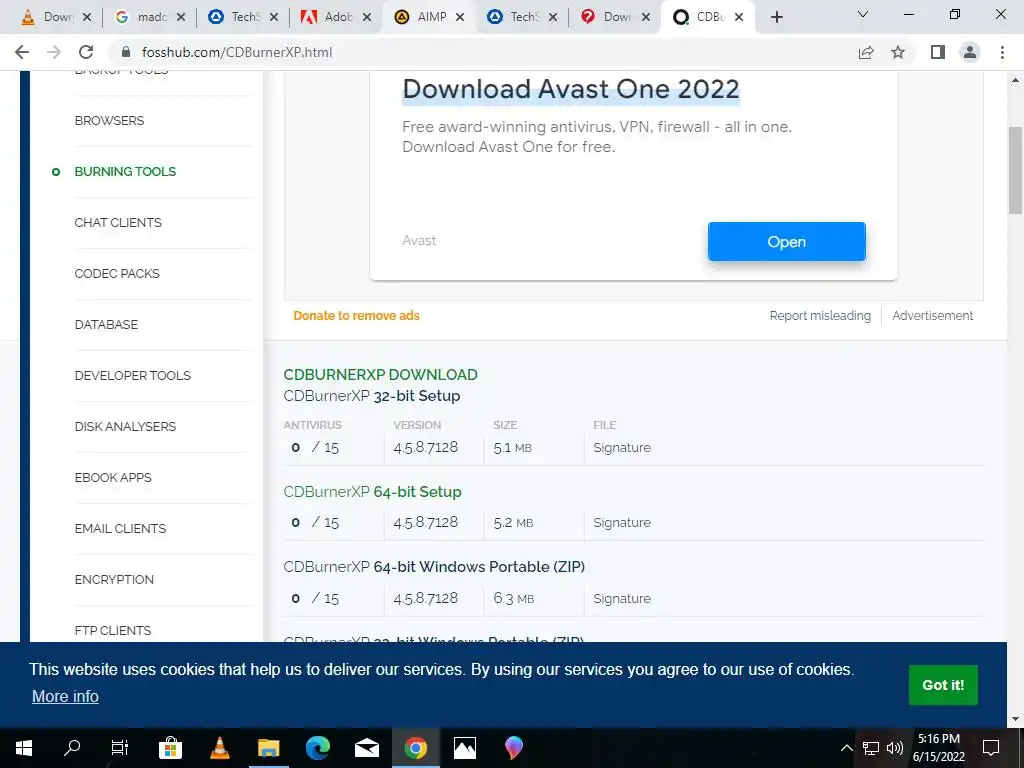
Task: Open Signature for 64-bit Setup row
Action: click(622, 522)
